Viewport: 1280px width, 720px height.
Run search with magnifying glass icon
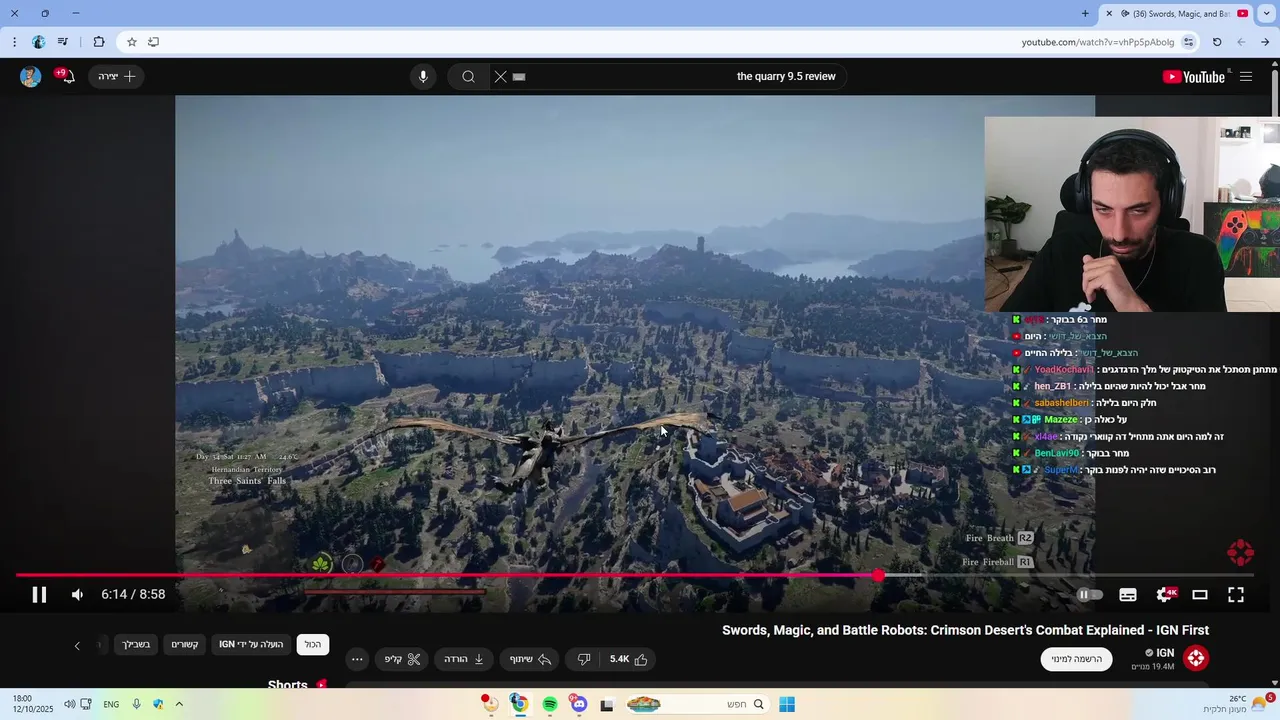click(x=468, y=76)
